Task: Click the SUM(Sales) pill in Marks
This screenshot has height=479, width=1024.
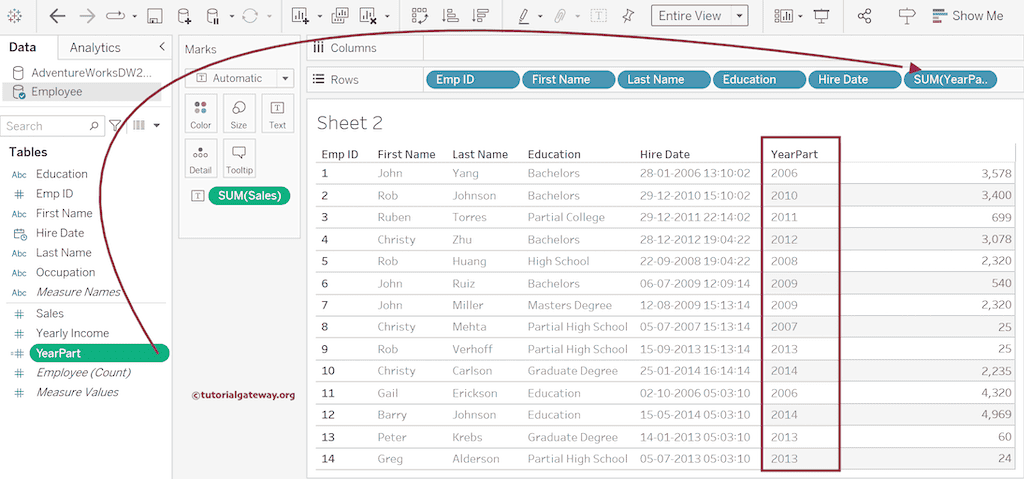Action: 249,195
